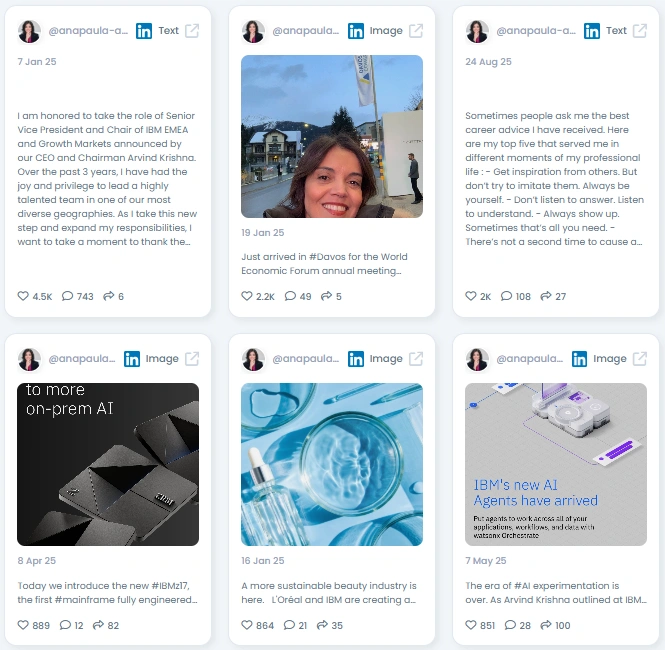Click comment icon with 743 comments

[x=67, y=296]
